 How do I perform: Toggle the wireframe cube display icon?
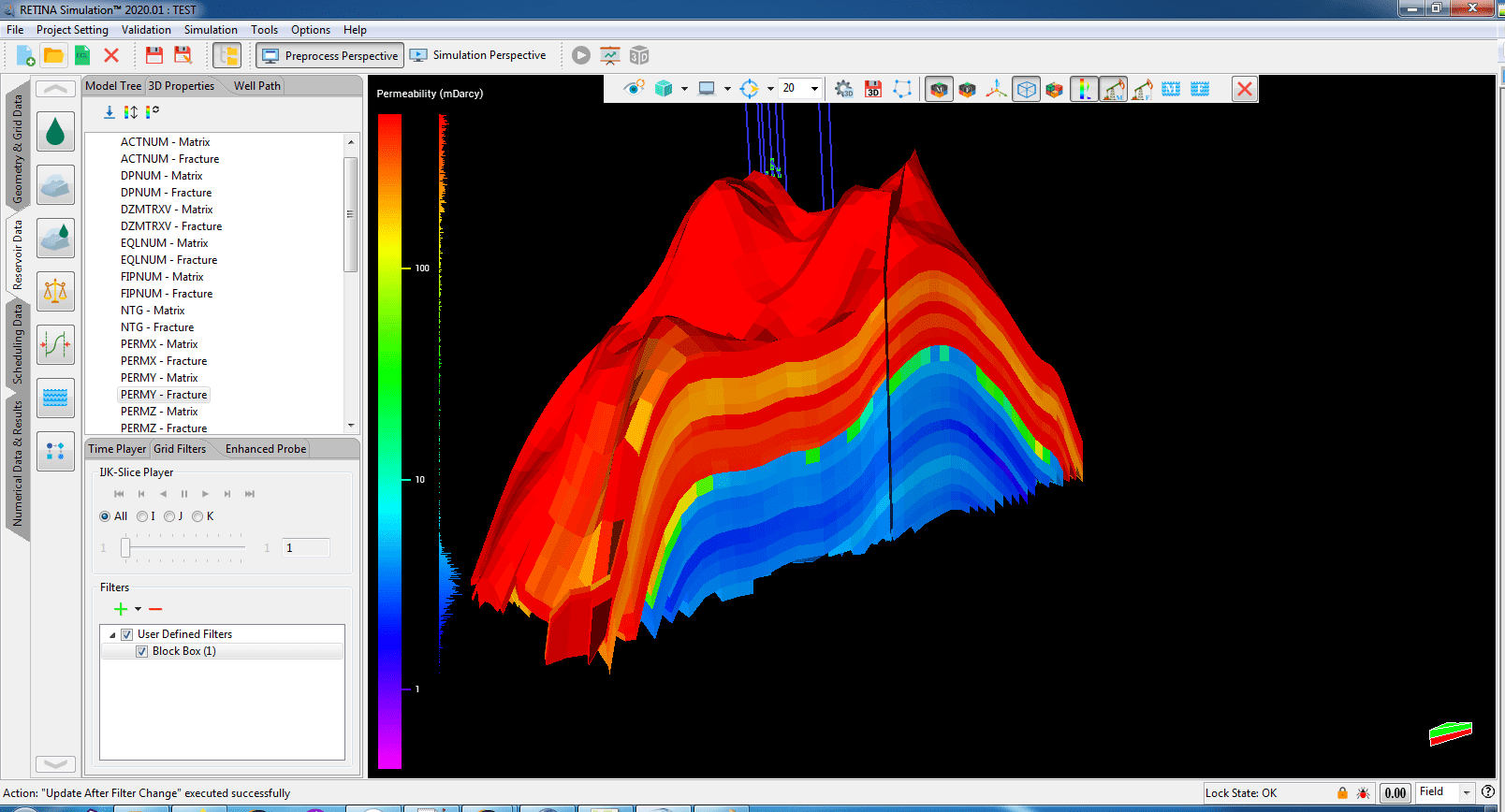click(x=1026, y=89)
